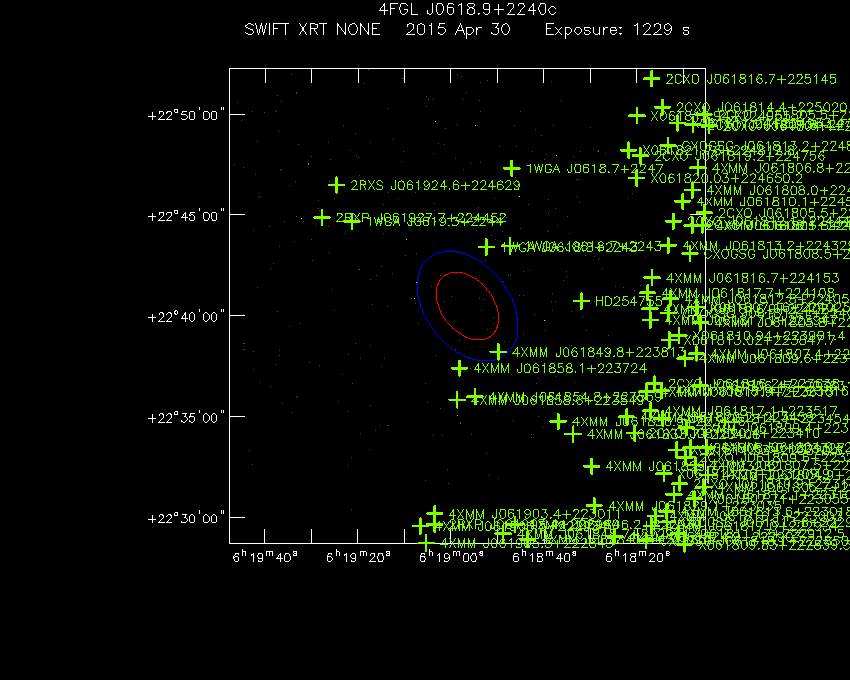850x680 pixels.
Task: Select the 4XMM J061849.8+223813 label
Action: coord(599,352)
